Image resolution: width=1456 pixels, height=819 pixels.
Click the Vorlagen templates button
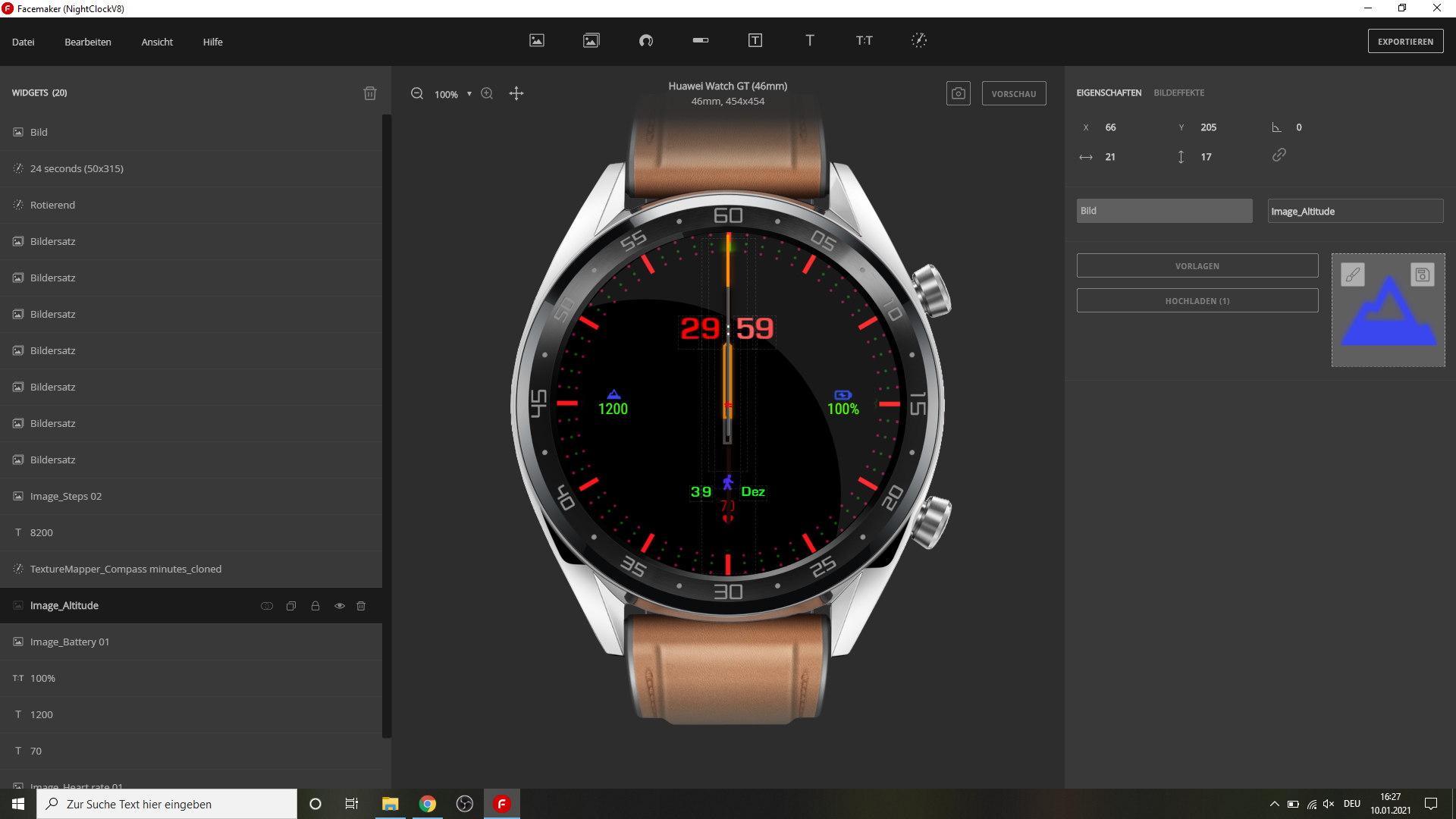(x=1197, y=266)
